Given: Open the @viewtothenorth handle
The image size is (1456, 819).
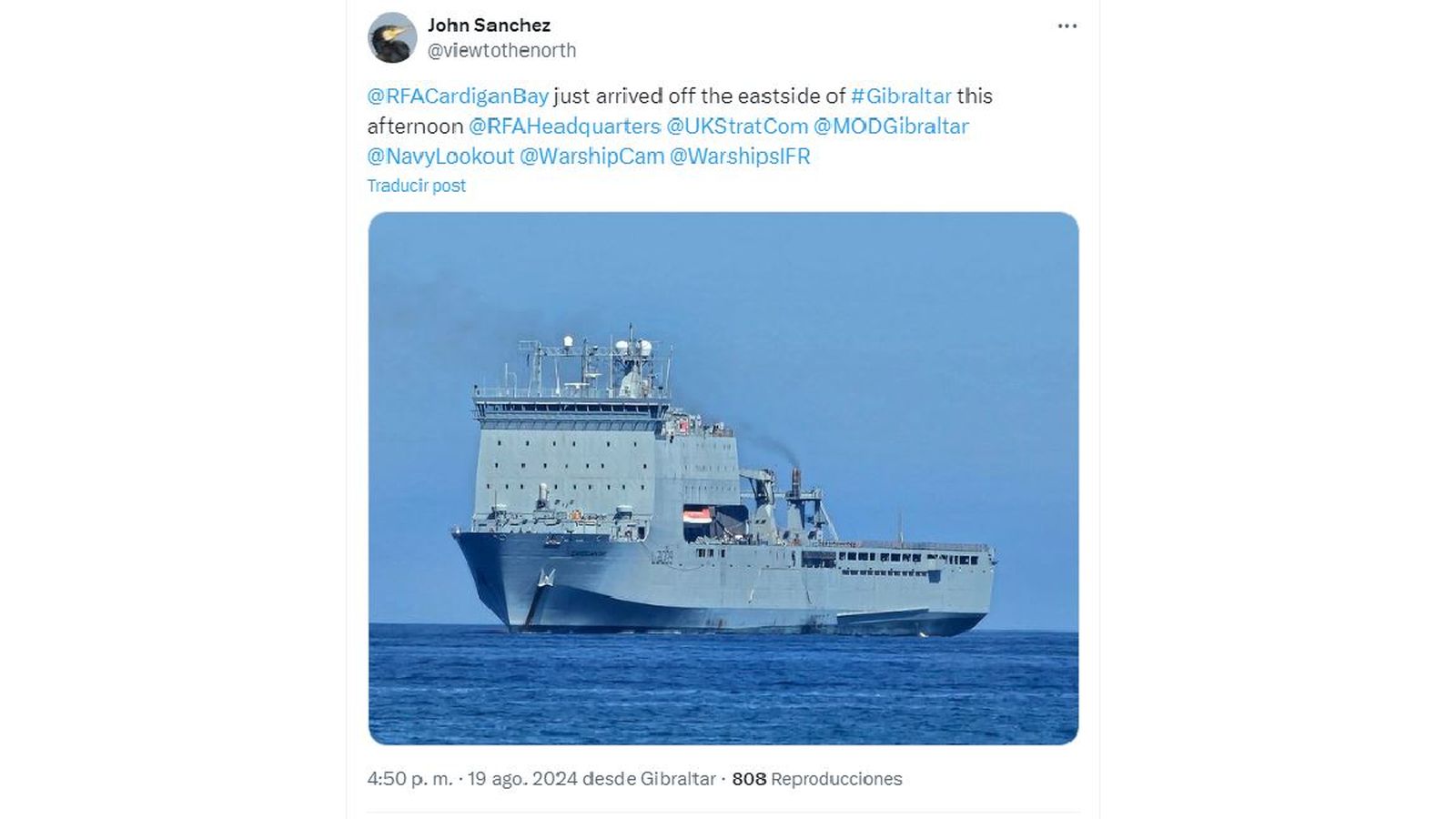Looking at the screenshot, I should point(501,51).
